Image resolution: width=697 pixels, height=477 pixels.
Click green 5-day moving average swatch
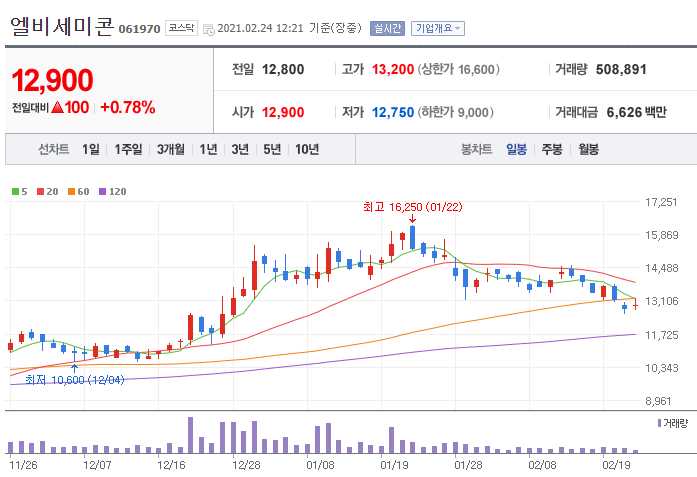(x=16, y=192)
